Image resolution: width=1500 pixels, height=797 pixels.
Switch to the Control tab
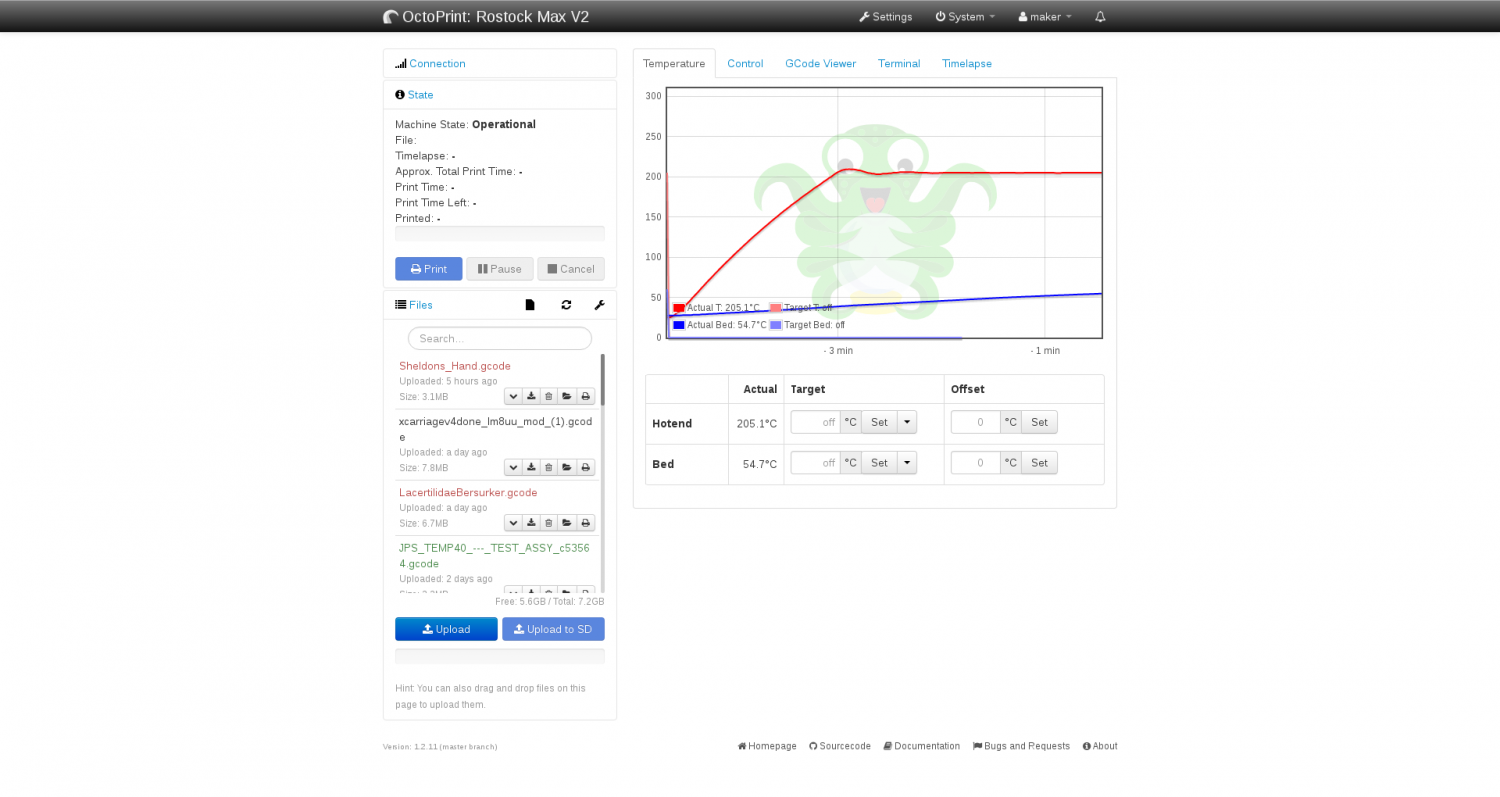coord(745,63)
